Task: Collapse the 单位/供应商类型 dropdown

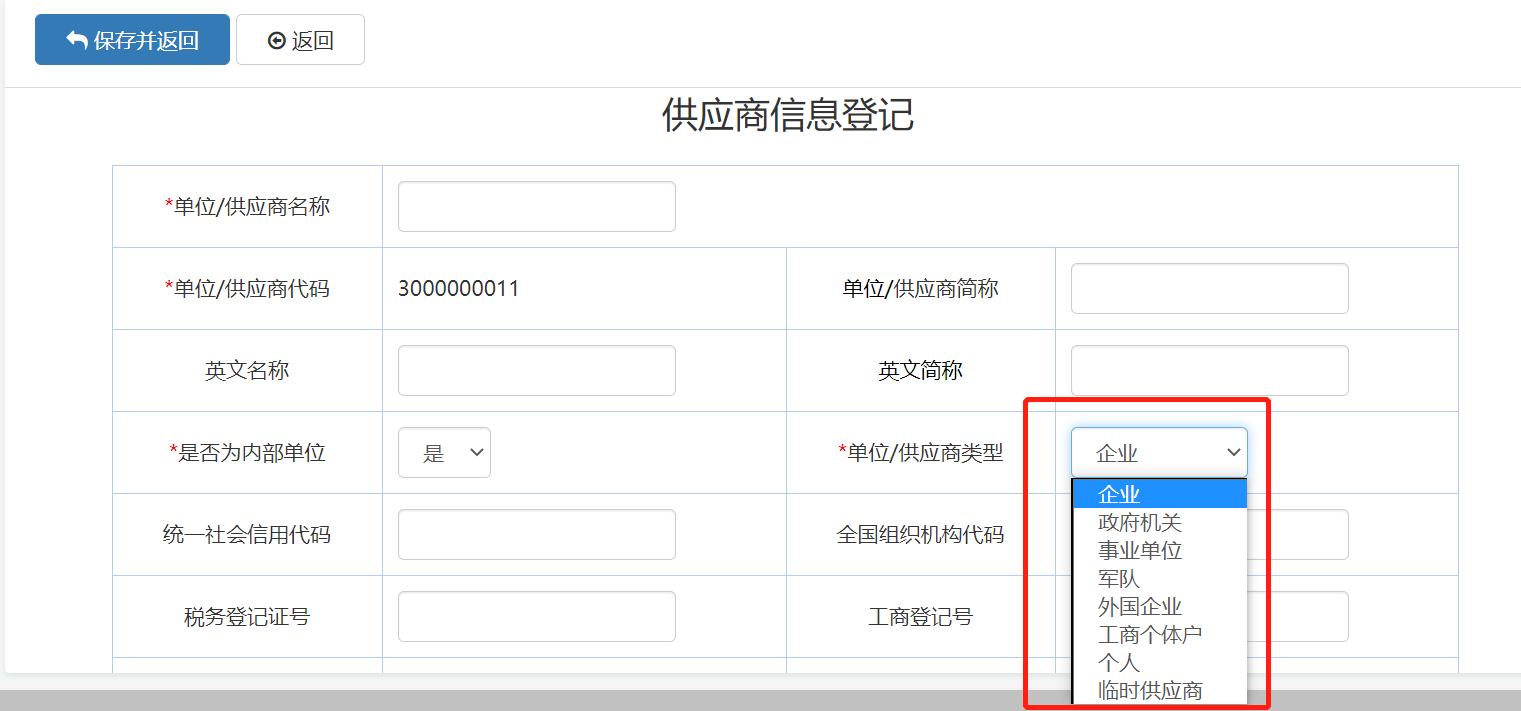Action: pos(1159,453)
